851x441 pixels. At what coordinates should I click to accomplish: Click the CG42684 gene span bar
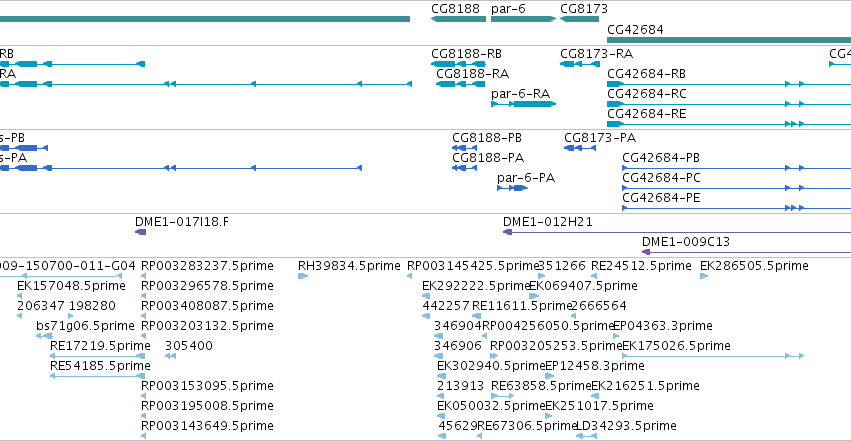pos(729,40)
